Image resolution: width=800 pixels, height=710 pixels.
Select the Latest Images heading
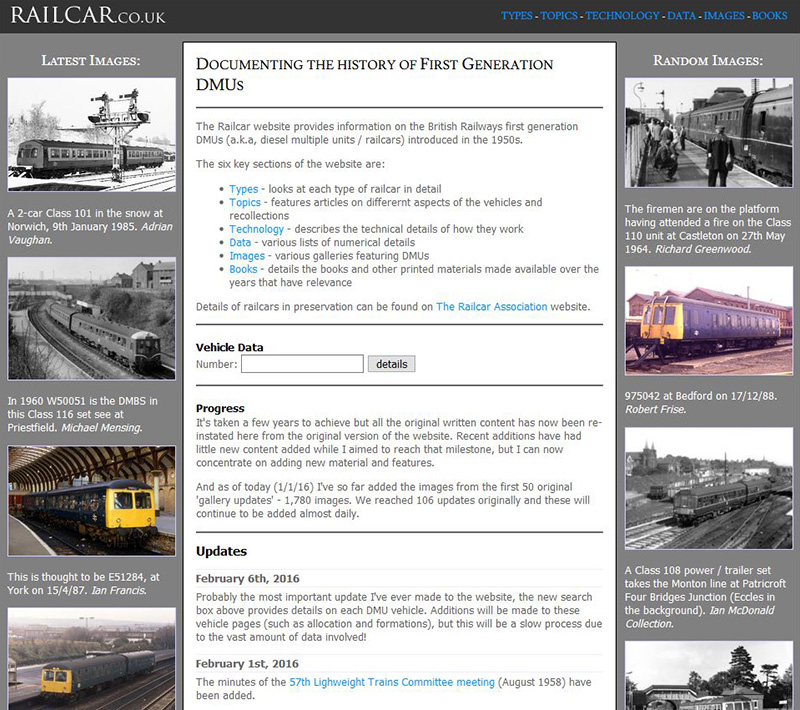pyautogui.click(x=91, y=61)
